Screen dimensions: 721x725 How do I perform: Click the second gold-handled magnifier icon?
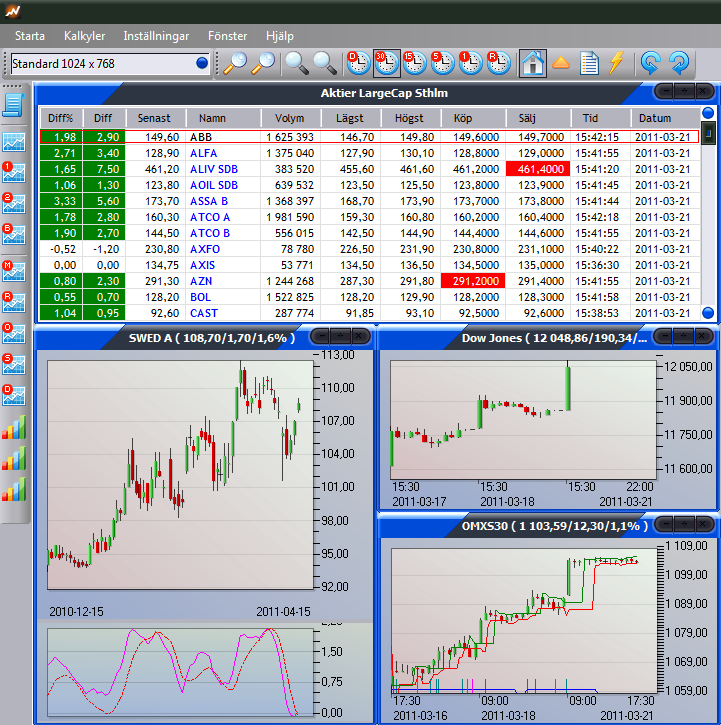click(x=263, y=63)
